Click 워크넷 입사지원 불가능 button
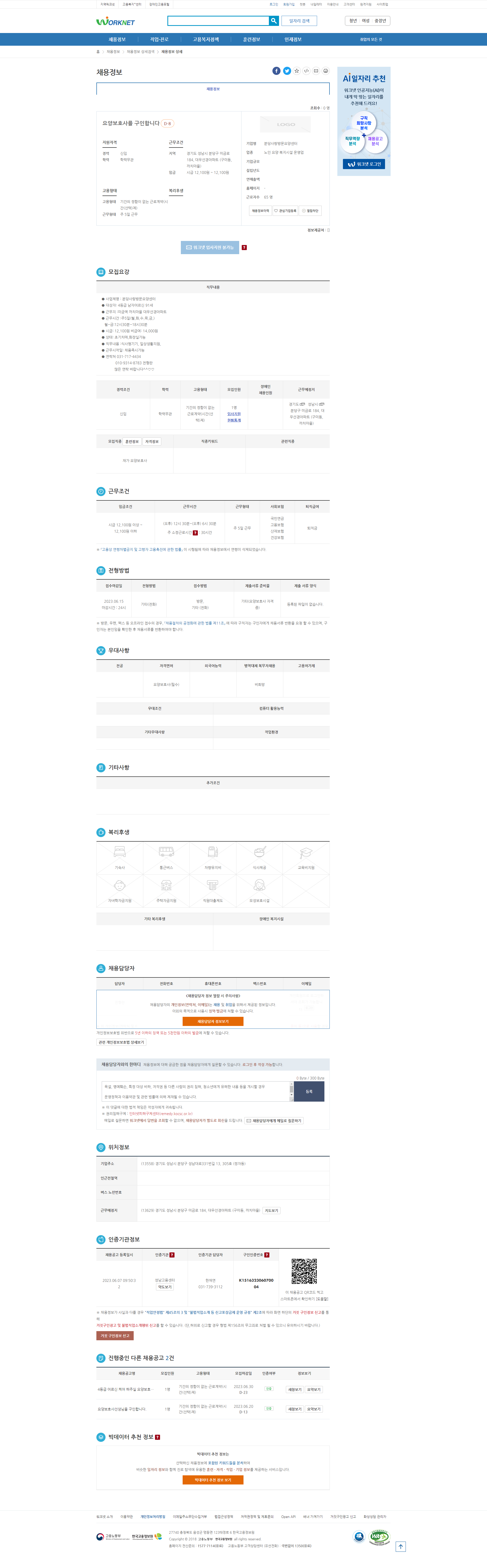Screen dimensions: 487x1568 point(210,248)
